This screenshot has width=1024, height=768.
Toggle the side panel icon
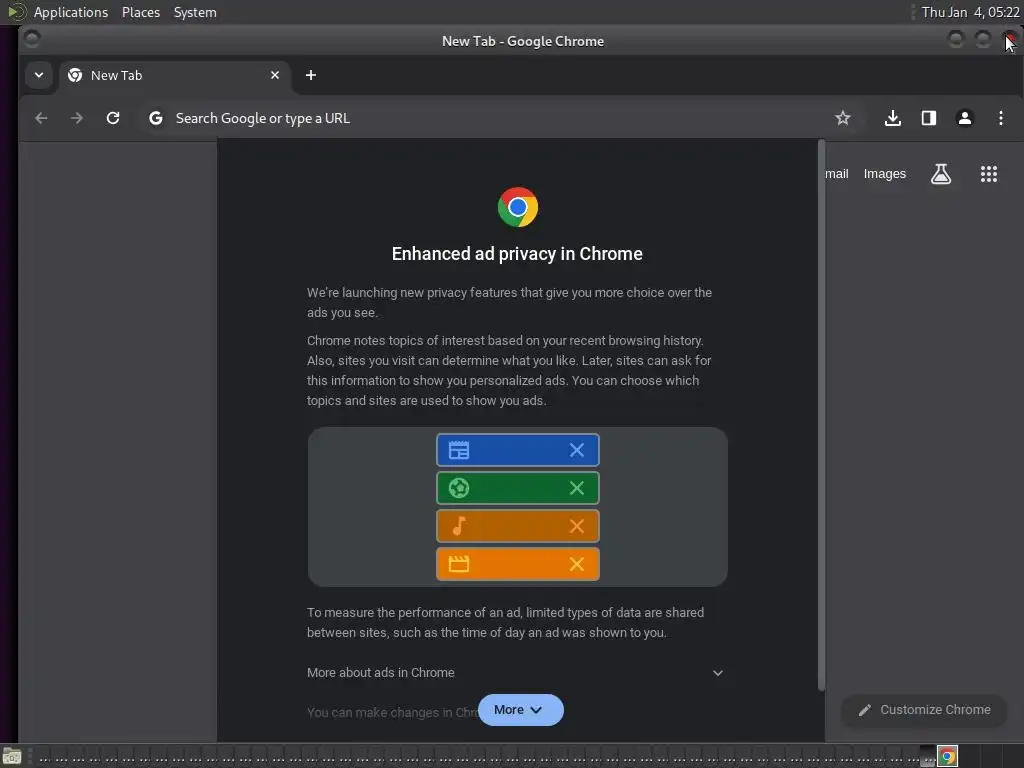click(x=929, y=118)
